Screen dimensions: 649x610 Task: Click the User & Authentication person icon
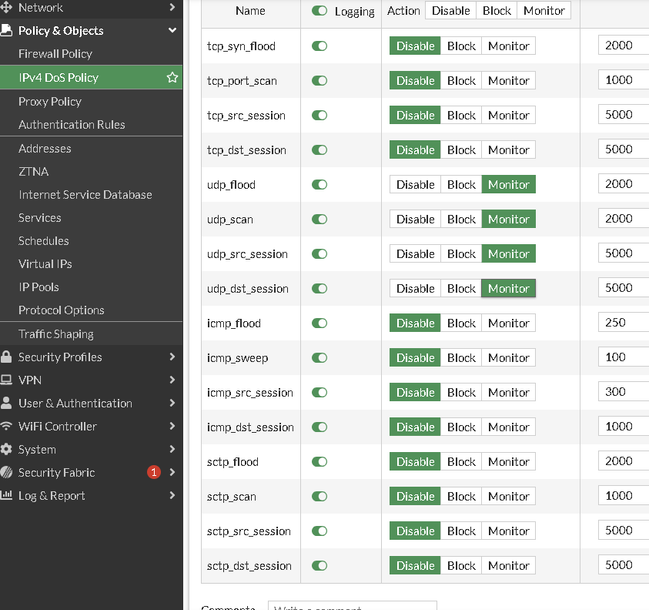[8, 403]
